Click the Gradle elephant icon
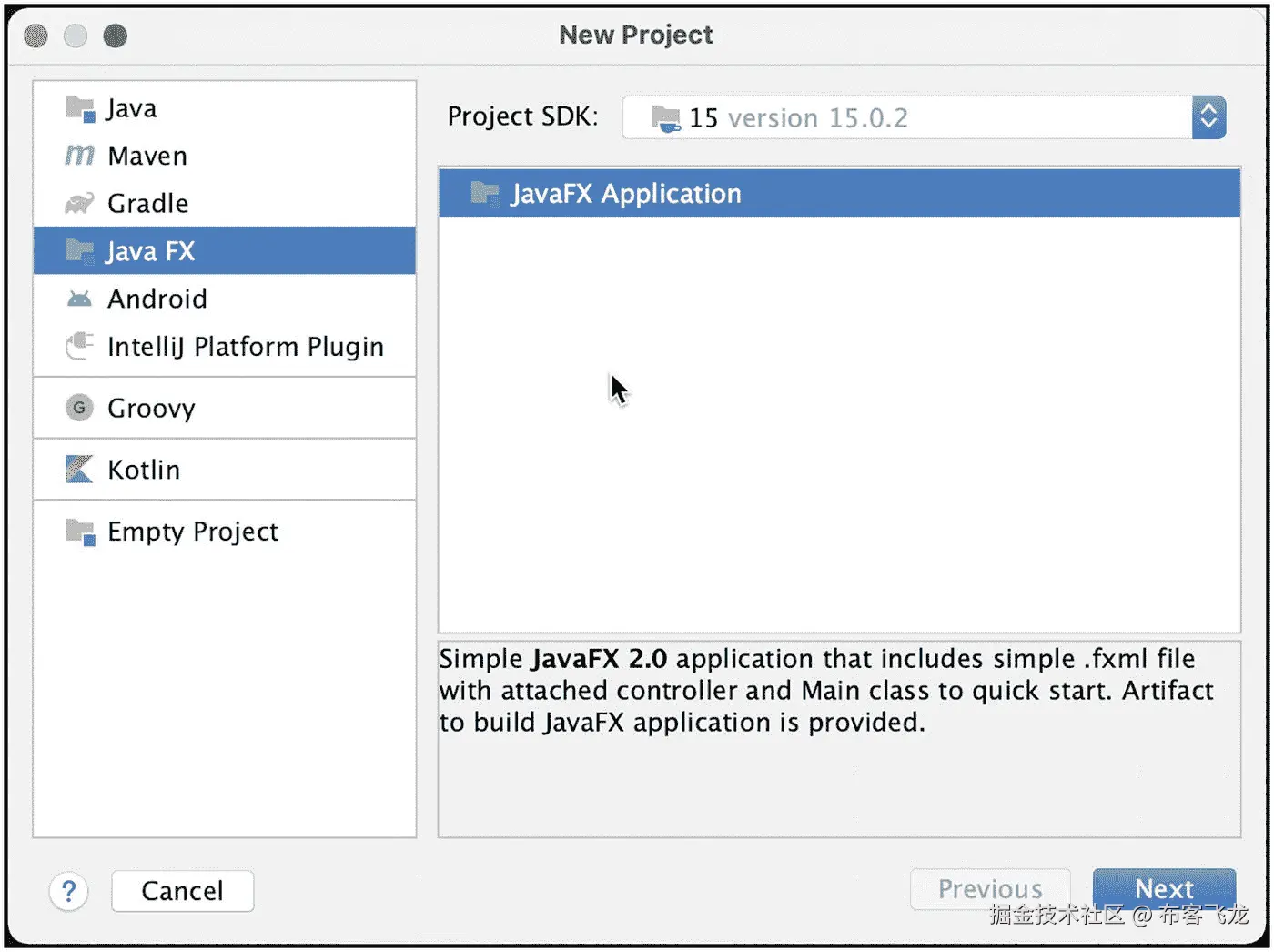 pos(80,203)
